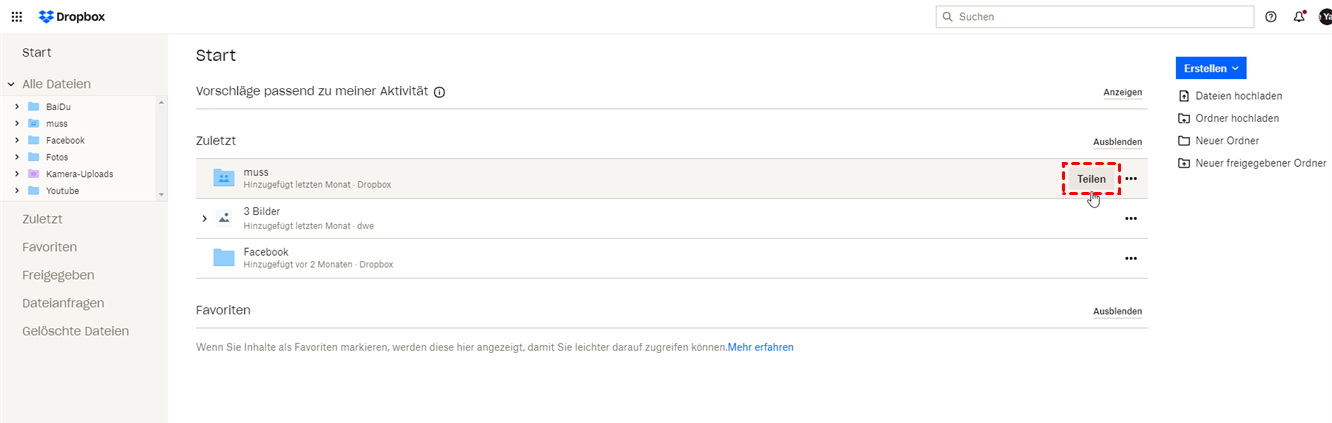
Task: Follow the Mehr erfahren link
Action: [x=761, y=348]
